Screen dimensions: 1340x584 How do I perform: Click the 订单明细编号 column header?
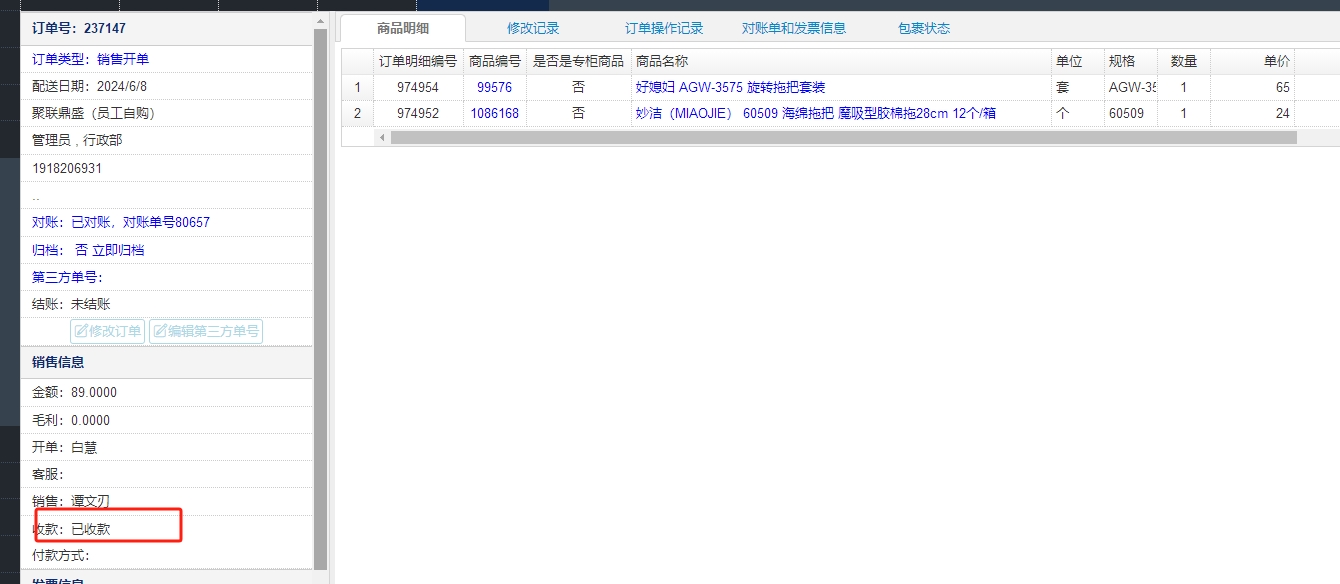pos(418,61)
